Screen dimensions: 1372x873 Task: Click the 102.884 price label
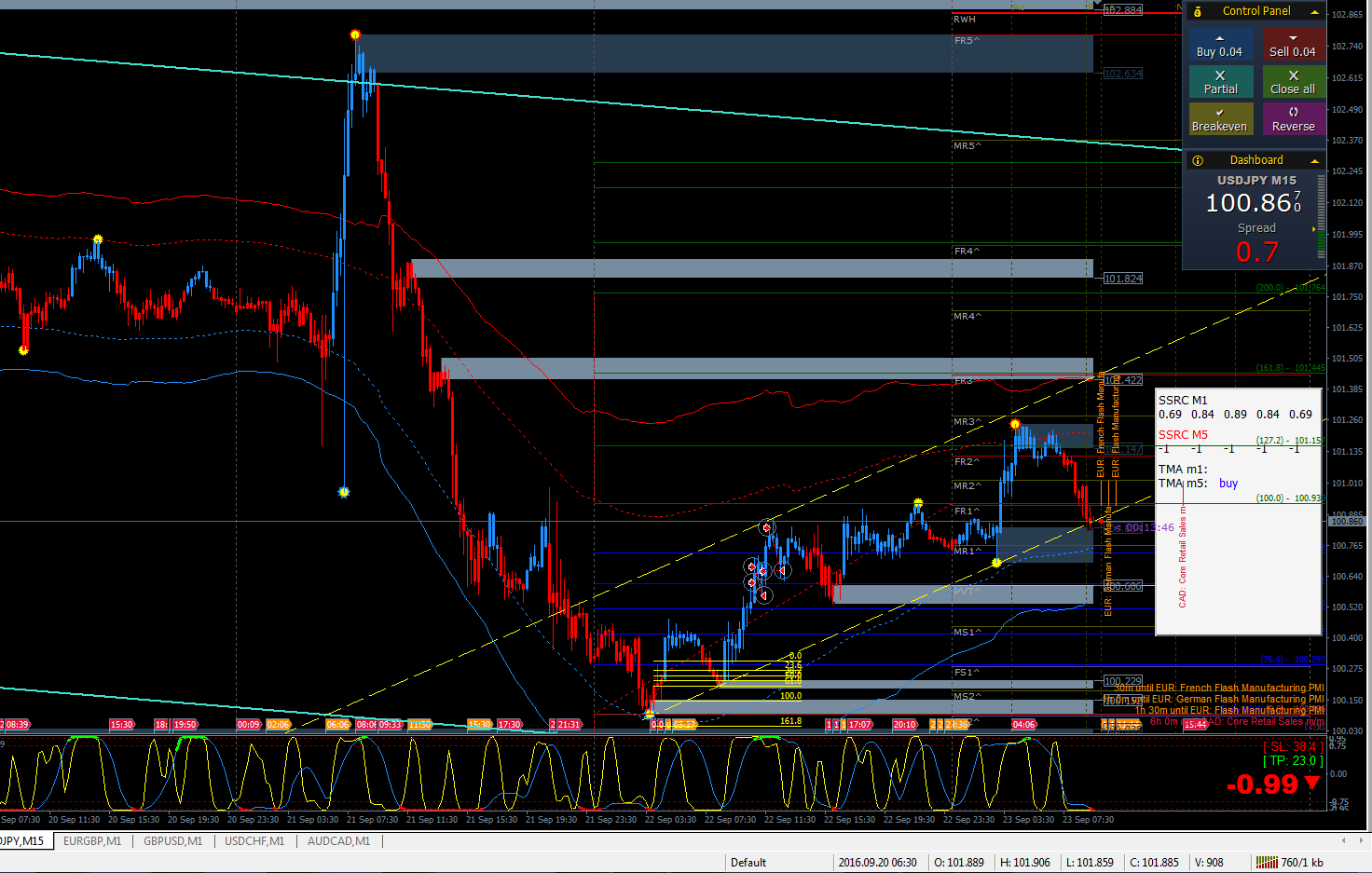pos(1122,10)
